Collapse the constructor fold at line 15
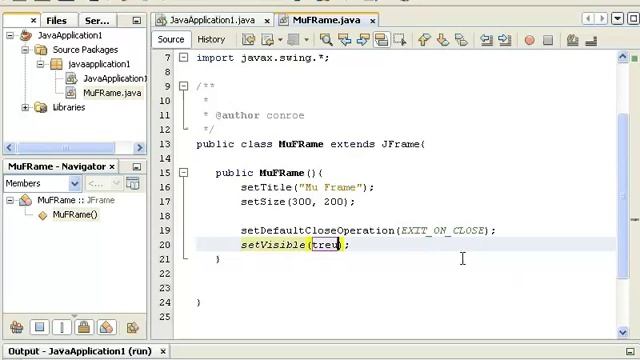Screen dimensions: 640x360 (x=184, y=173)
